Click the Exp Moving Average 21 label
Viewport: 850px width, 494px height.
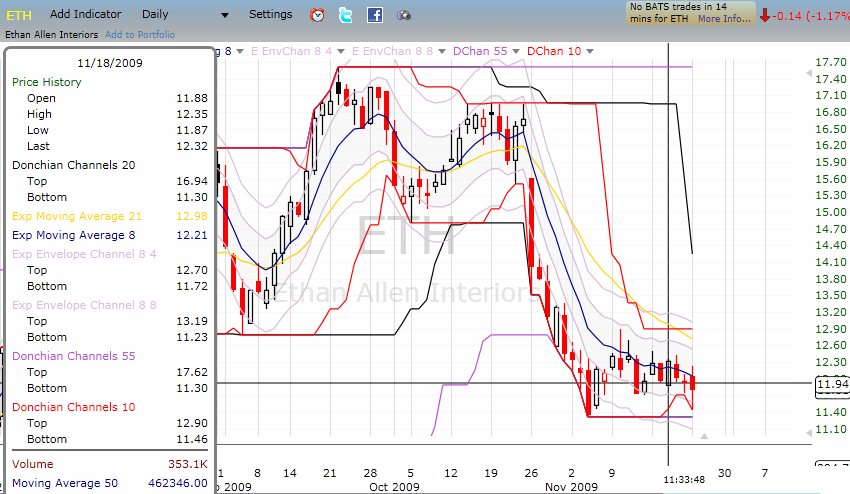click(76, 216)
